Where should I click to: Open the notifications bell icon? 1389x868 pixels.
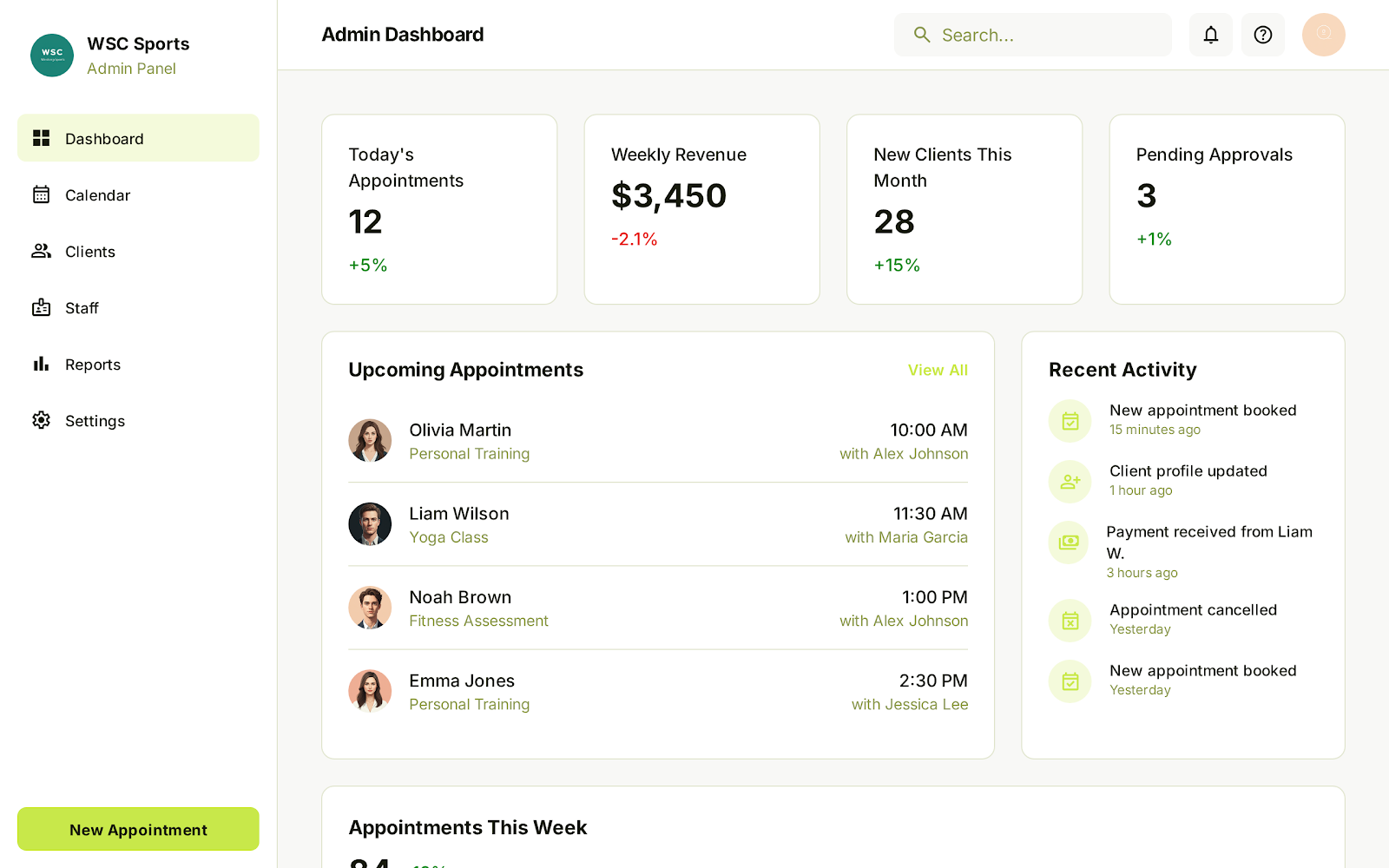click(x=1210, y=35)
